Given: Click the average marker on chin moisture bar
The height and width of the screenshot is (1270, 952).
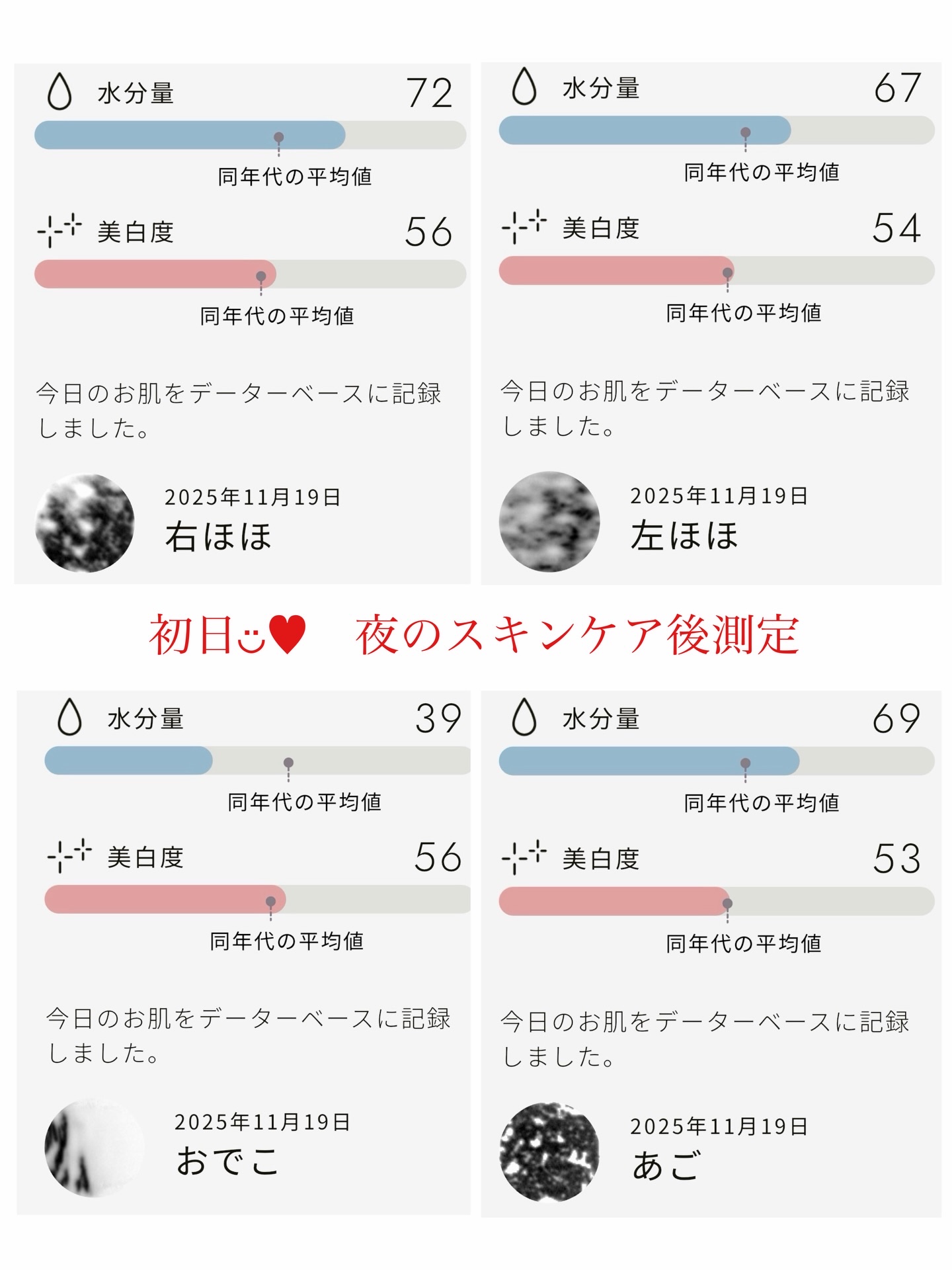Looking at the screenshot, I should point(745,763).
